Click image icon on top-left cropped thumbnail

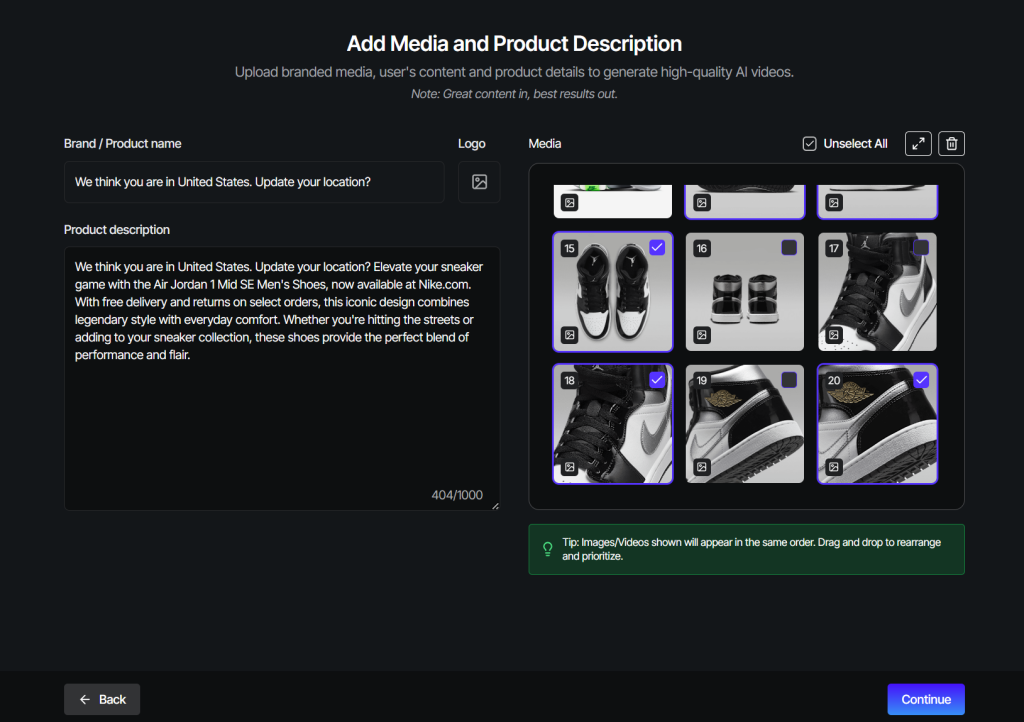[x=569, y=203]
